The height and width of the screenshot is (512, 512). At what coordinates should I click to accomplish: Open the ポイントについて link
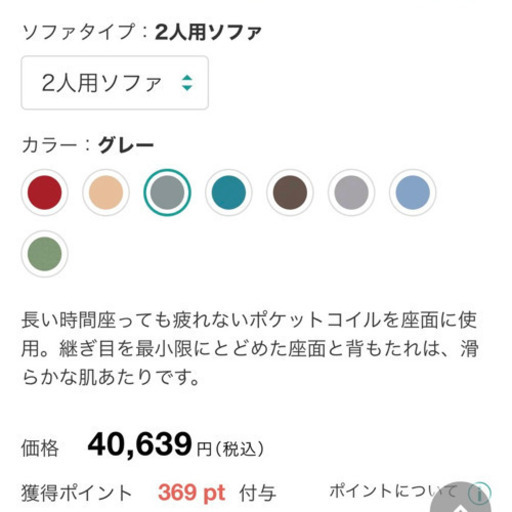point(393,491)
